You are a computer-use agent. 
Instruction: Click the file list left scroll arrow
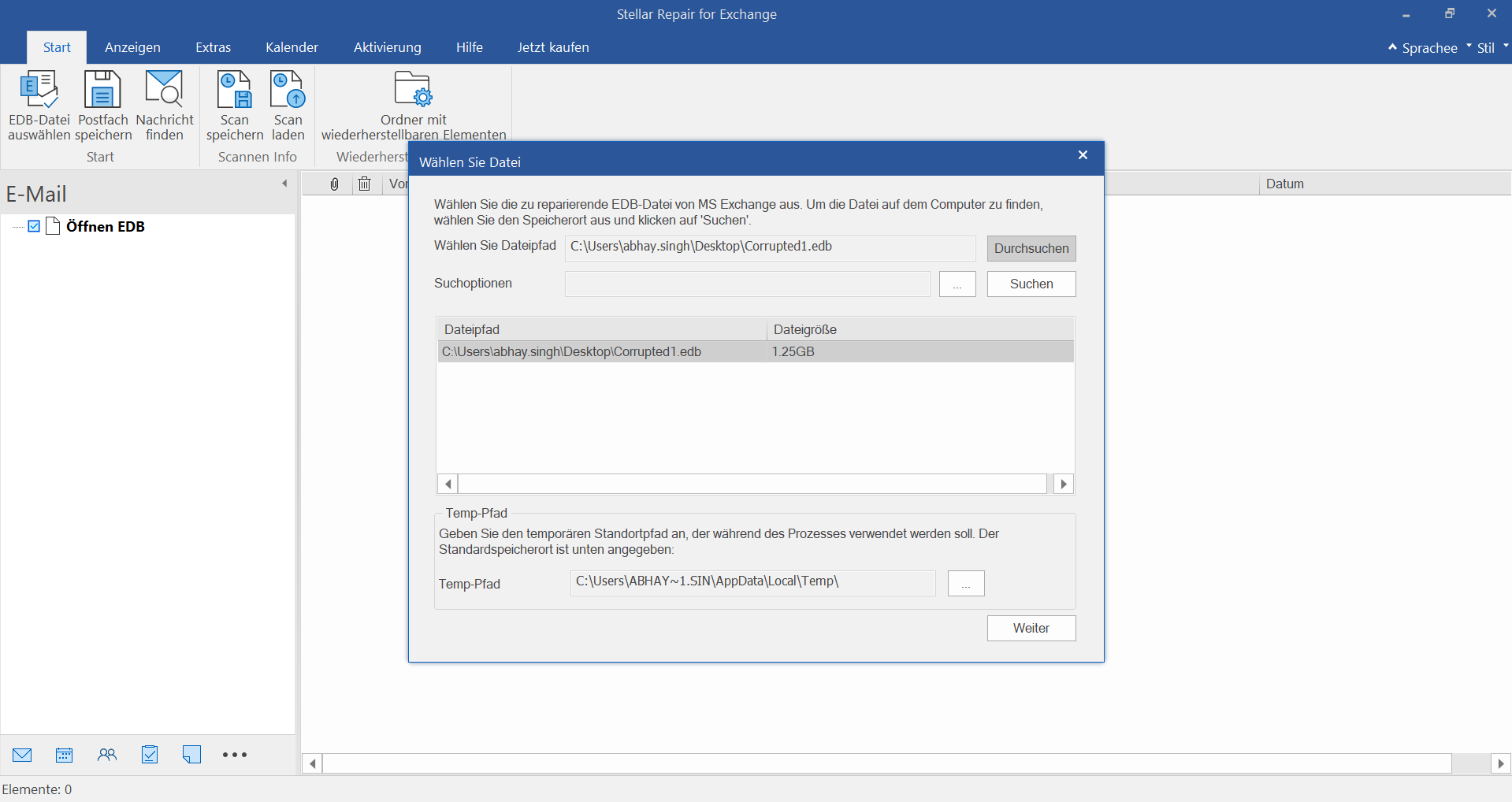pos(448,484)
